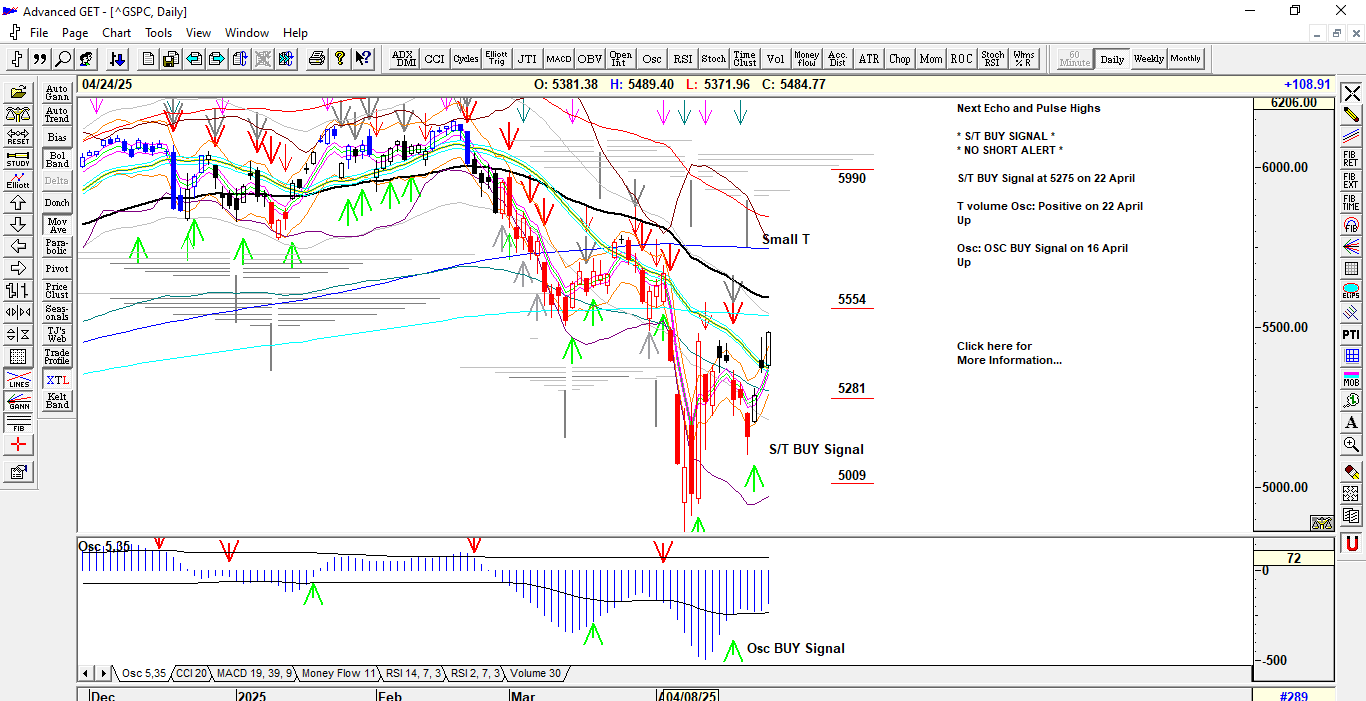Image resolution: width=1366 pixels, height=701 pixels.
Task: Toggle the Mov Ave overlay button
Action: [57, 225]
